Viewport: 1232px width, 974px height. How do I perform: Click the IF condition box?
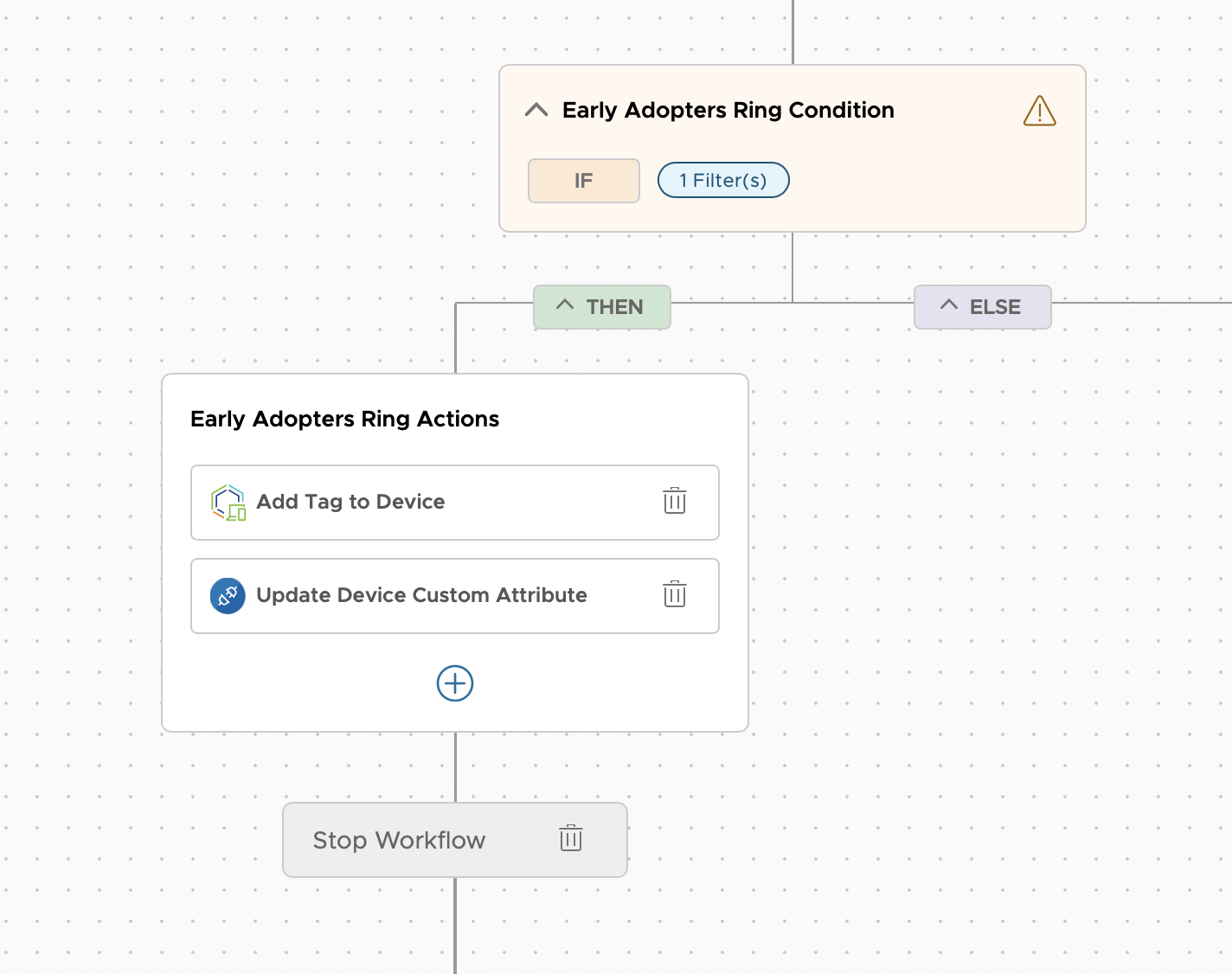point(583,181)
